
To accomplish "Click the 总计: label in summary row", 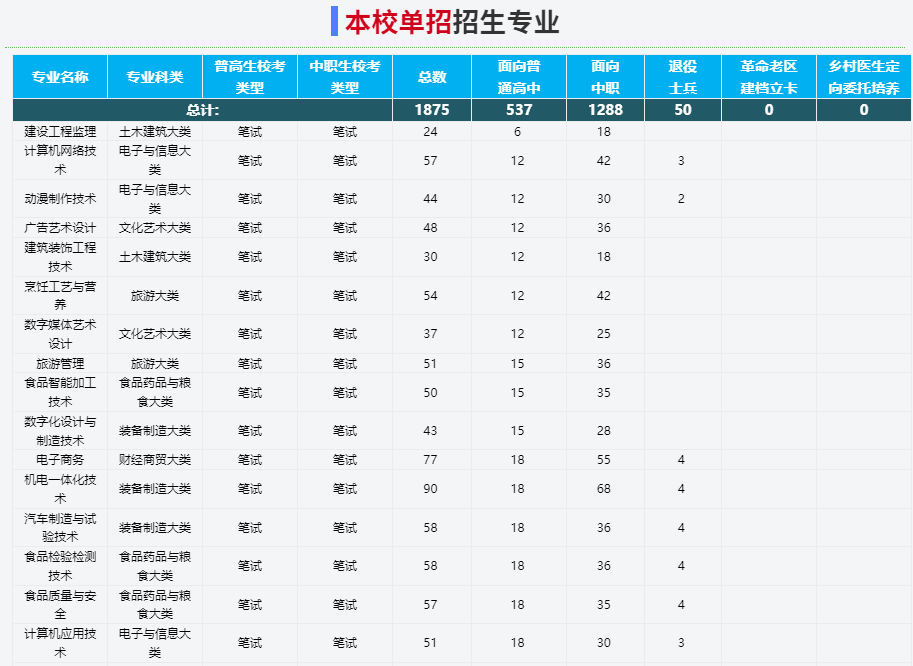I will (203, 110).
